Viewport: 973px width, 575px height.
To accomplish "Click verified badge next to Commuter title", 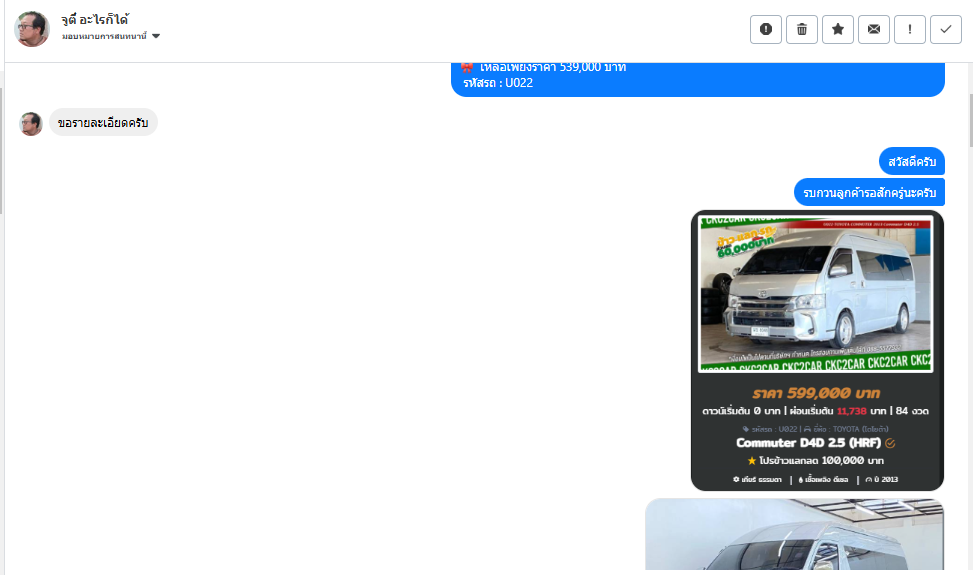I will [890, 443].
